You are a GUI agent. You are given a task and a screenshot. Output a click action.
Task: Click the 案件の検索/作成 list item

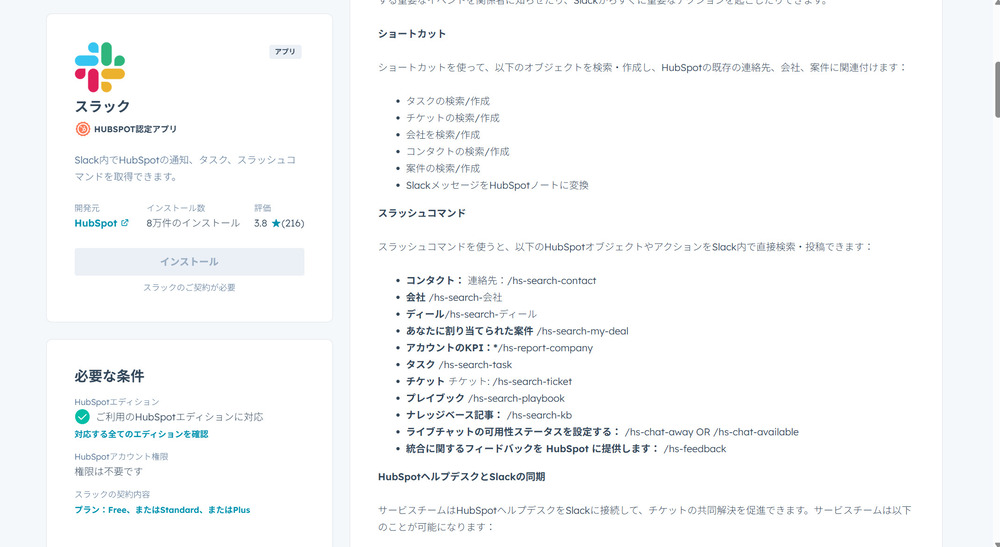[x=443, y=169]
